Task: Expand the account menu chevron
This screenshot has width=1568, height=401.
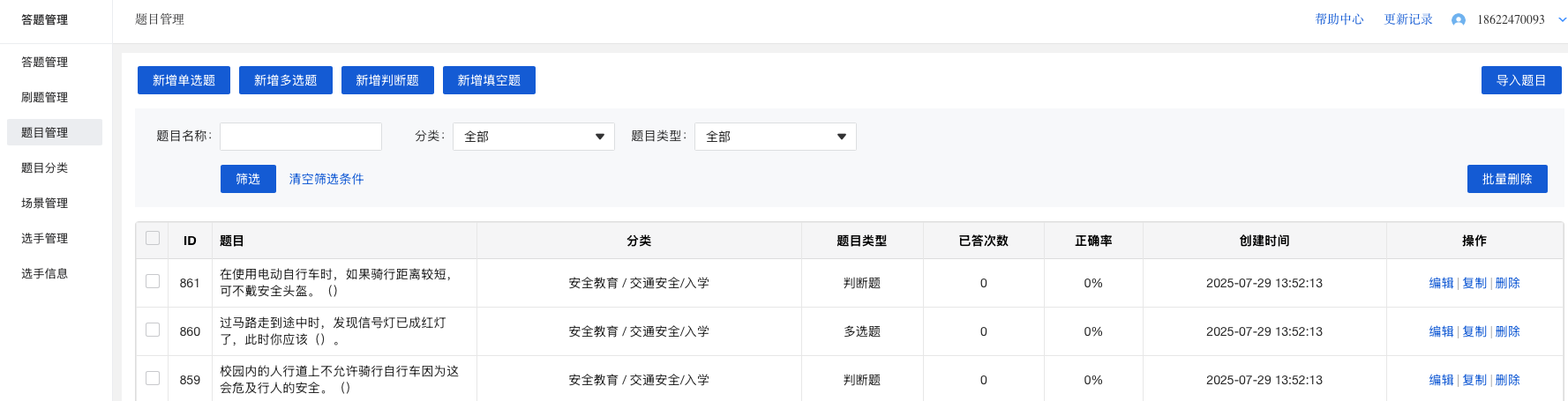Action: [1562, 19]
